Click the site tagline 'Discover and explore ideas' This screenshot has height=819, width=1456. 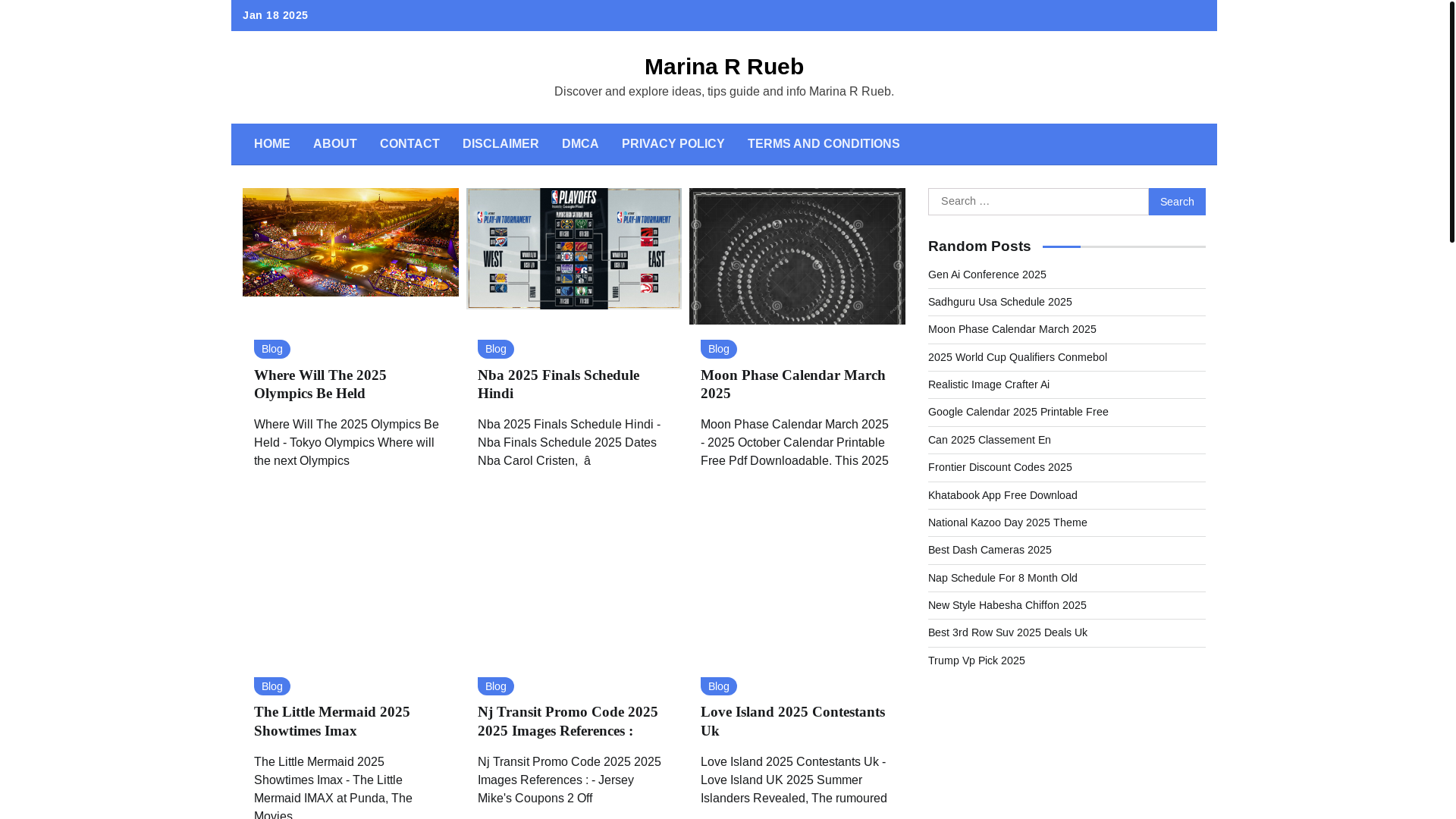tap(723, 91)
